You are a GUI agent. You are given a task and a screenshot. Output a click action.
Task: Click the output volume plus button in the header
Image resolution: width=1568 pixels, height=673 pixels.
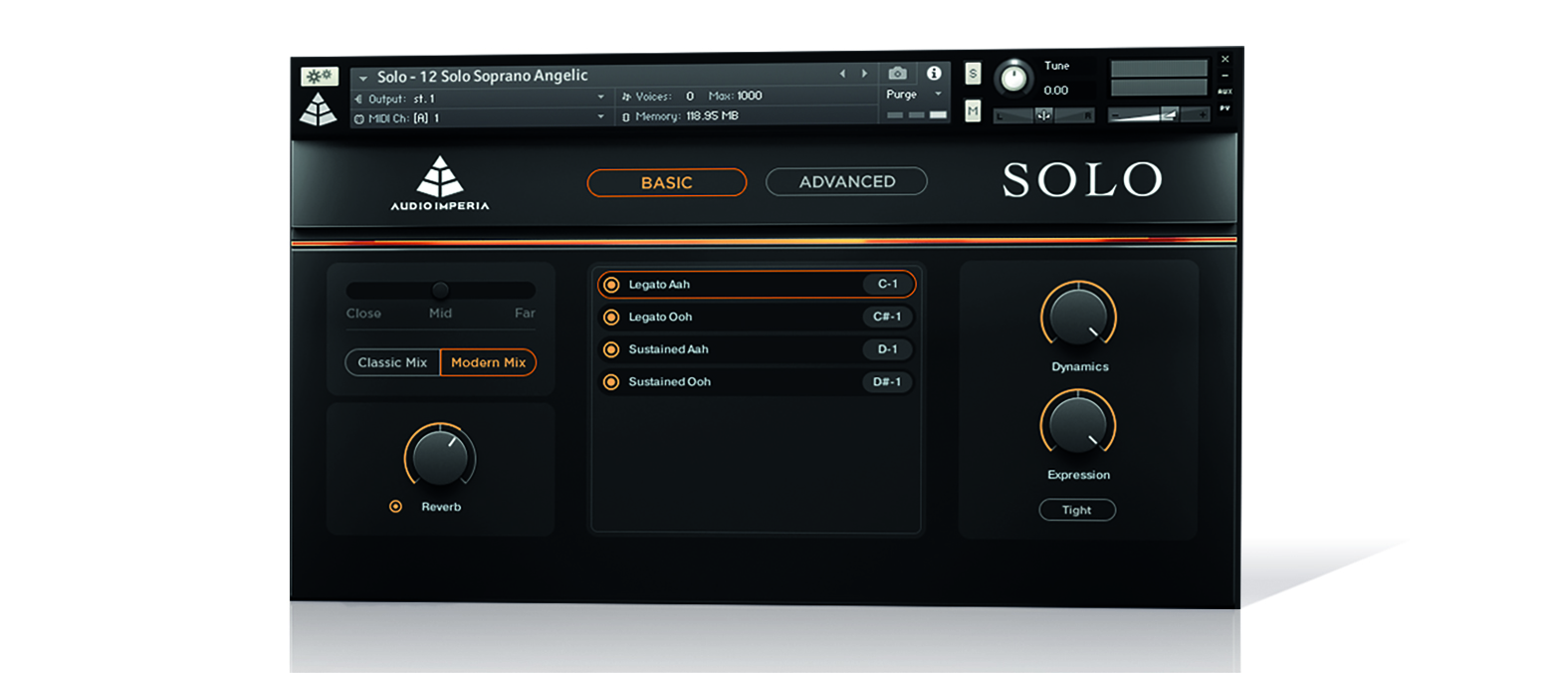tap(1202, 115)
